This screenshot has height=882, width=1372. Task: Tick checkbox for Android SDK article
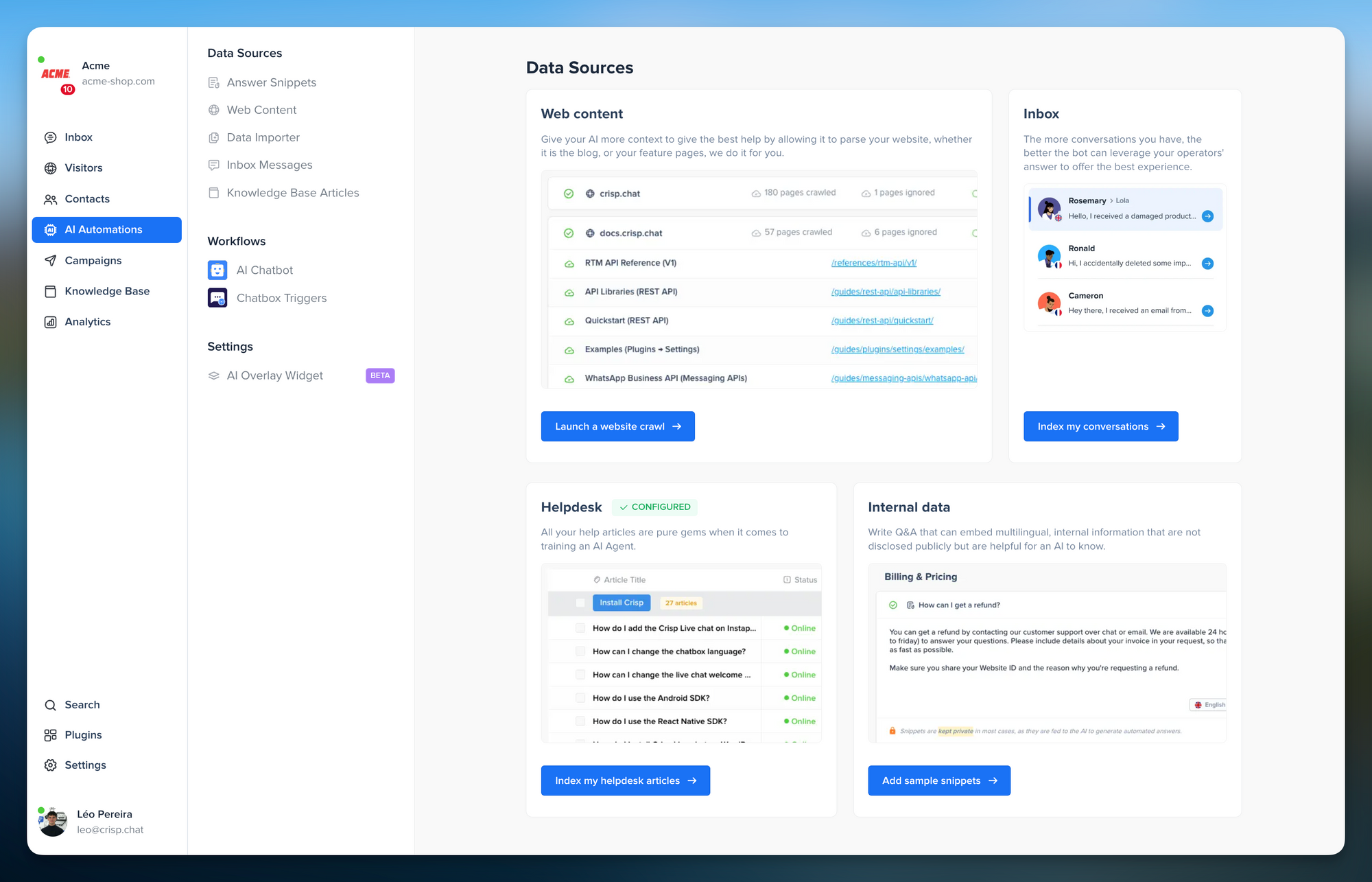click(580, 698)
